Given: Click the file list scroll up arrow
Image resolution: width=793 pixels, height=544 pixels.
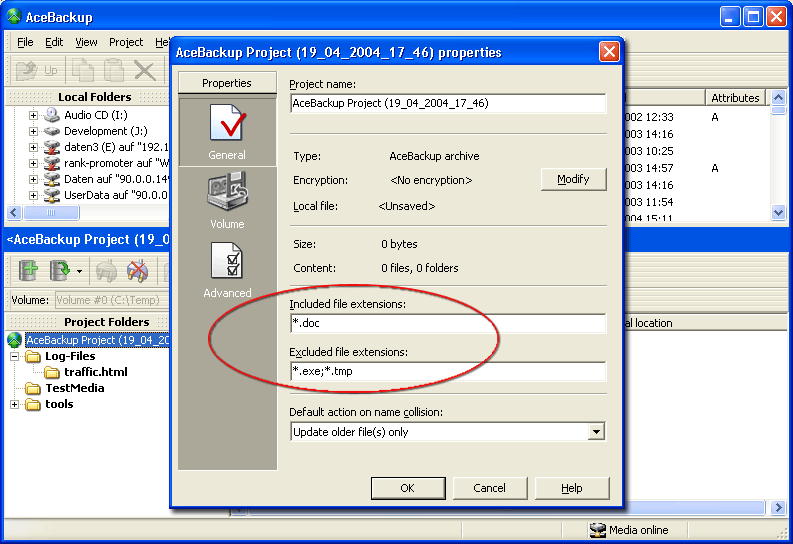Looking at the screenshot, I should [x=778, y=97].
